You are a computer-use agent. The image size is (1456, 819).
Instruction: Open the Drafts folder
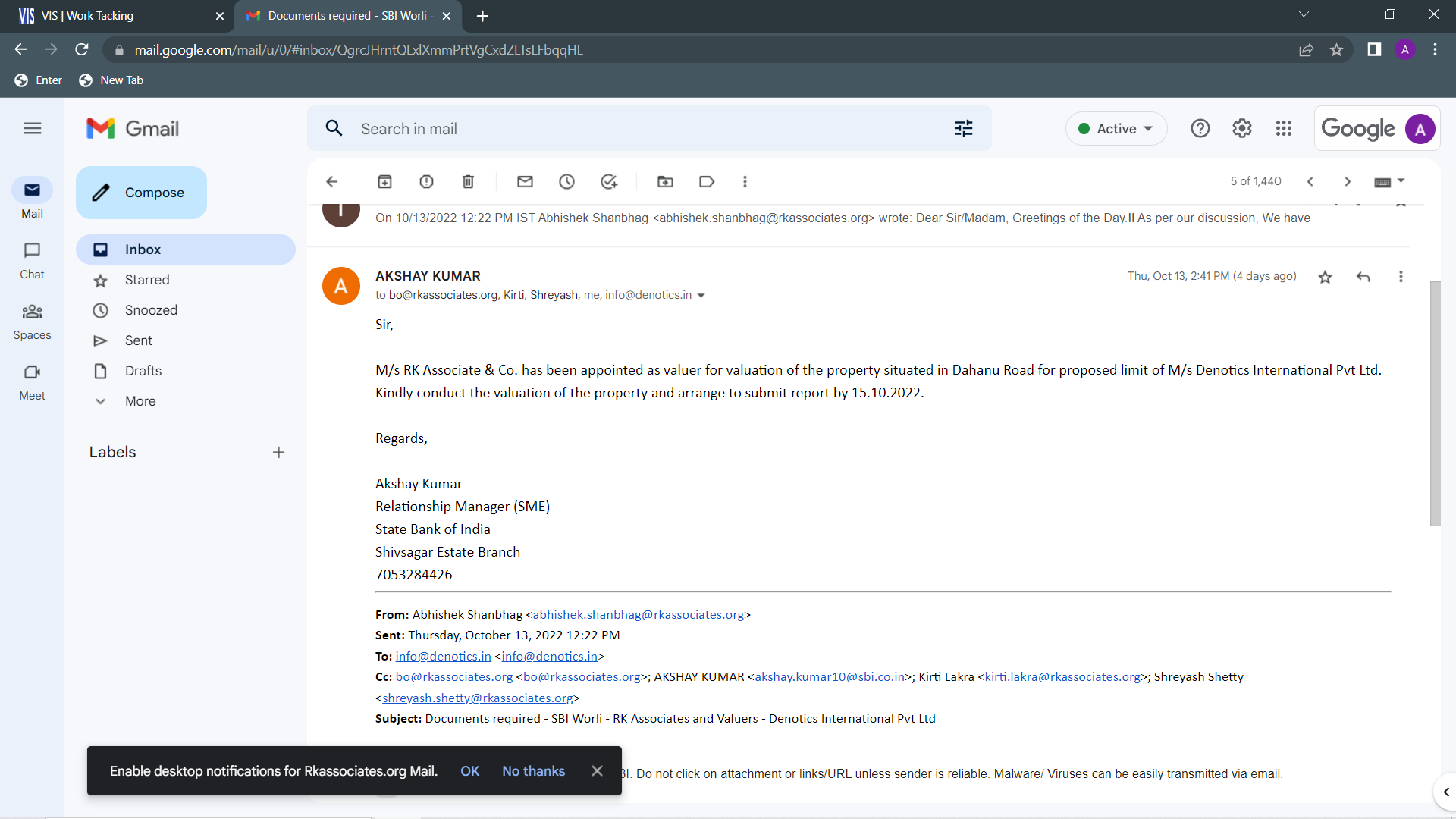point(186,371)
